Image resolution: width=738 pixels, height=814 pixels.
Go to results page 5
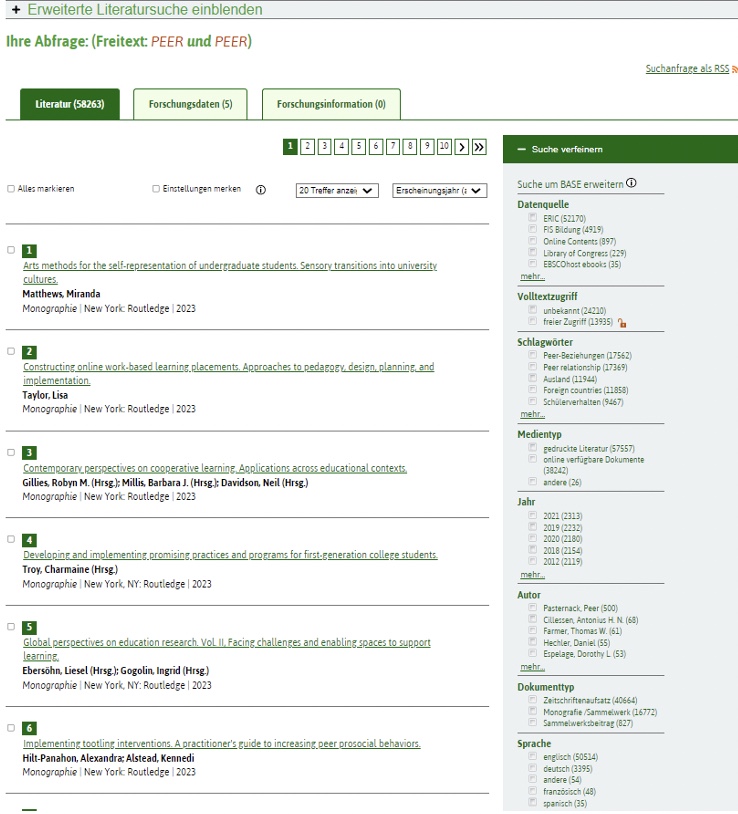point(359,147)
